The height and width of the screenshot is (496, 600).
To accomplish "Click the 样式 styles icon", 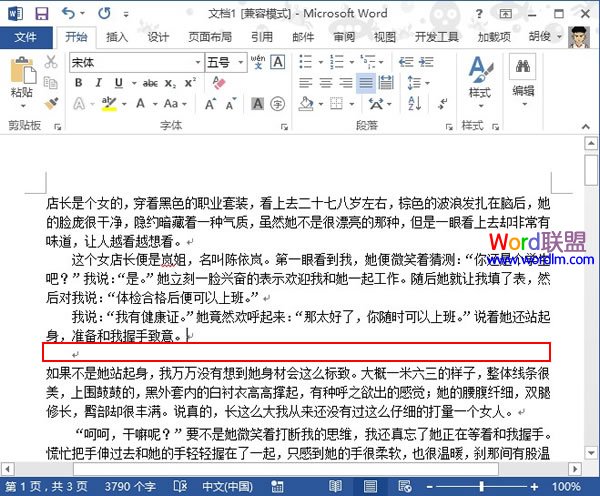I will click(x=479, y=70).
